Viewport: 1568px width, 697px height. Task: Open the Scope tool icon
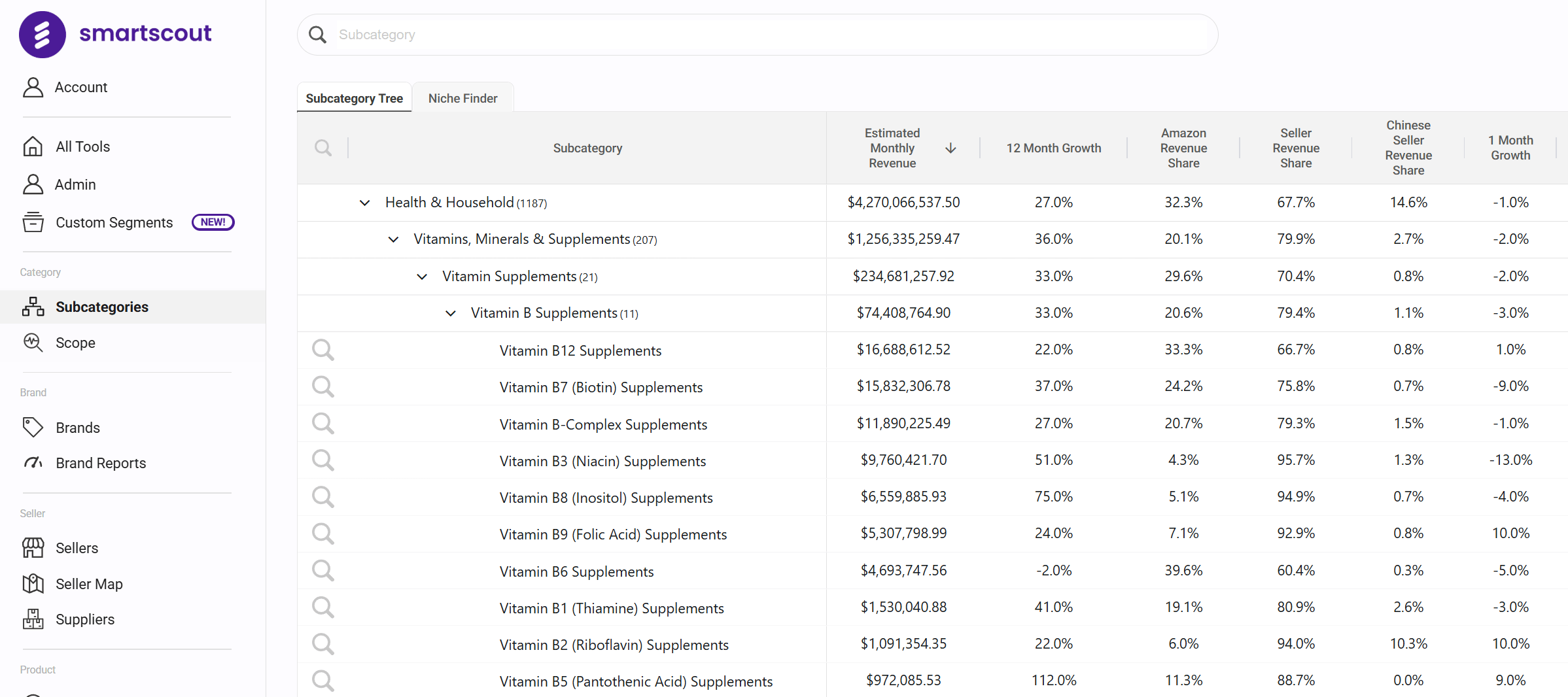[33, 343]
